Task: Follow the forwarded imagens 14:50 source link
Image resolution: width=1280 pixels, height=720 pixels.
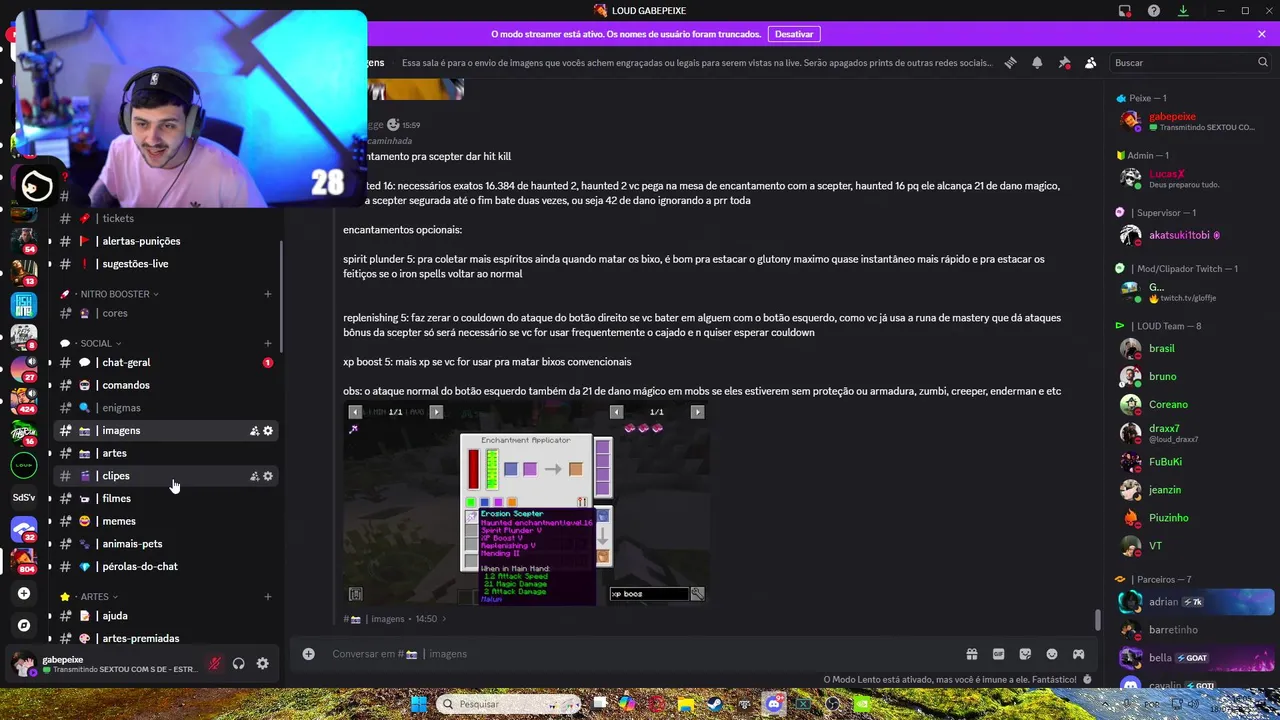Action: click(x=395, y=619)
